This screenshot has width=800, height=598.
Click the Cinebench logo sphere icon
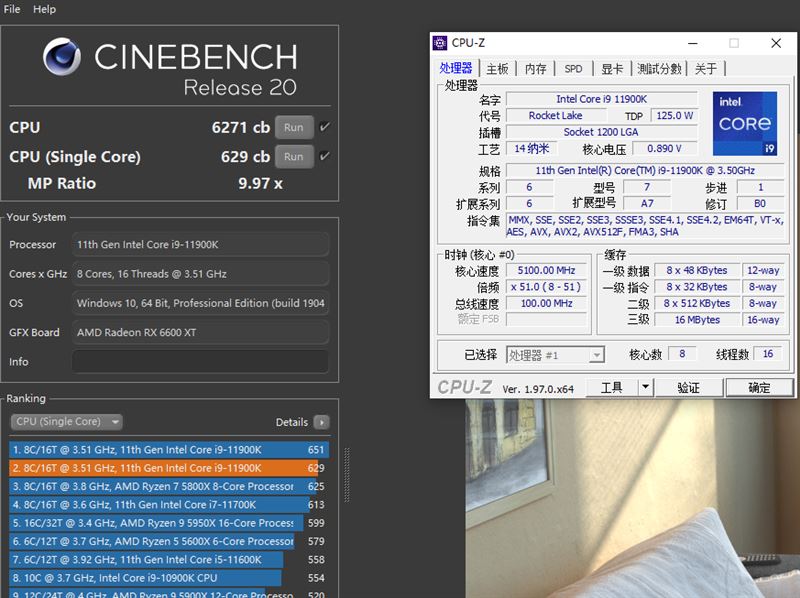tap(62, 56)
